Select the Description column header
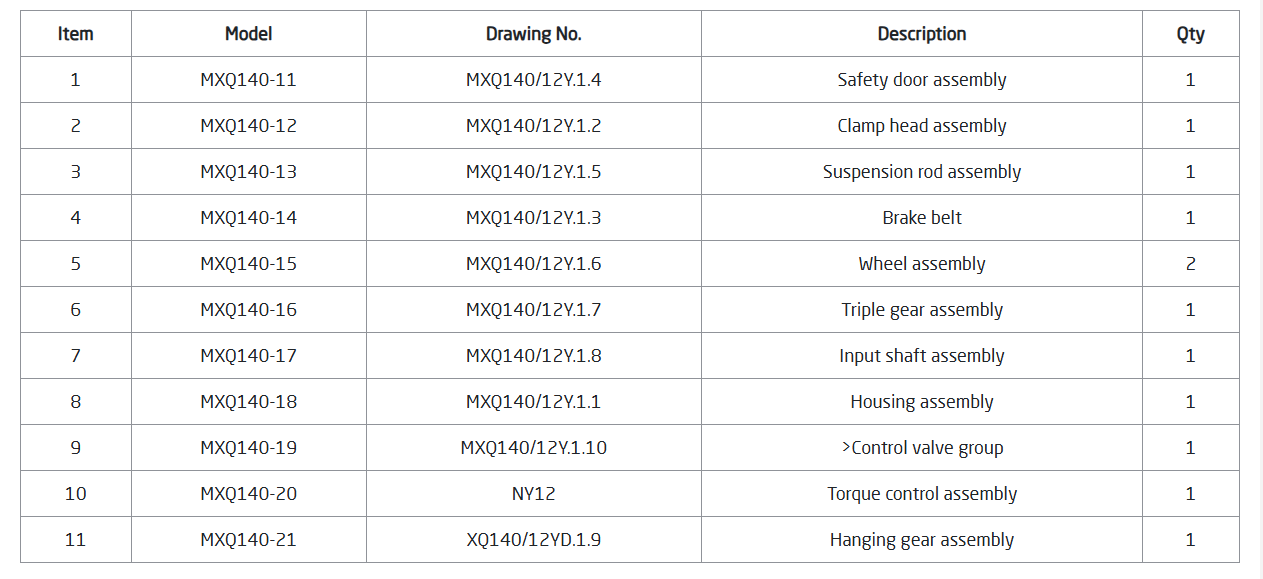This screenshot has width=1263, height=579. coord(921,34)
